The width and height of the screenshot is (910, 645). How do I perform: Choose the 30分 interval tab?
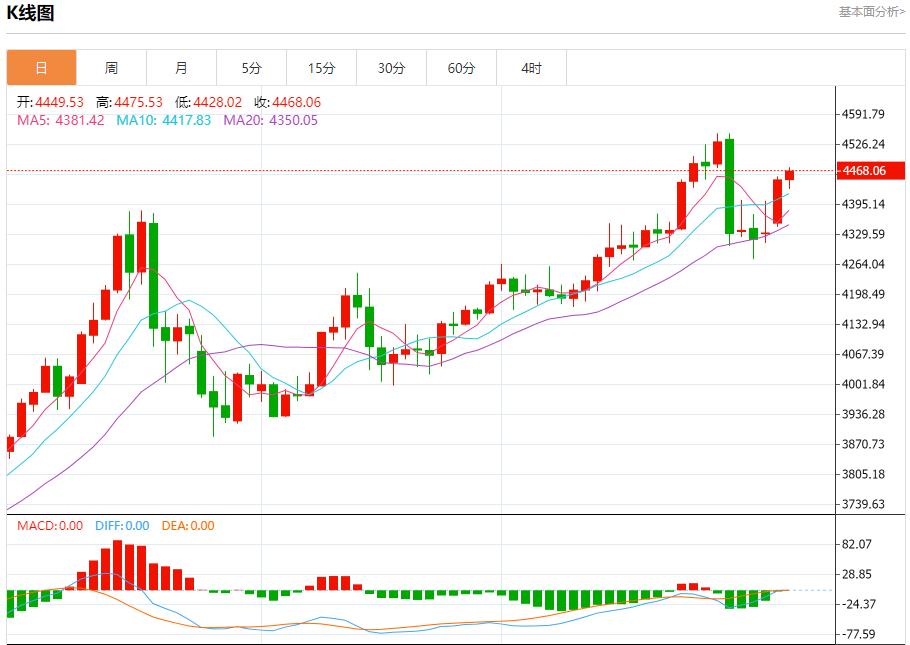391,68
